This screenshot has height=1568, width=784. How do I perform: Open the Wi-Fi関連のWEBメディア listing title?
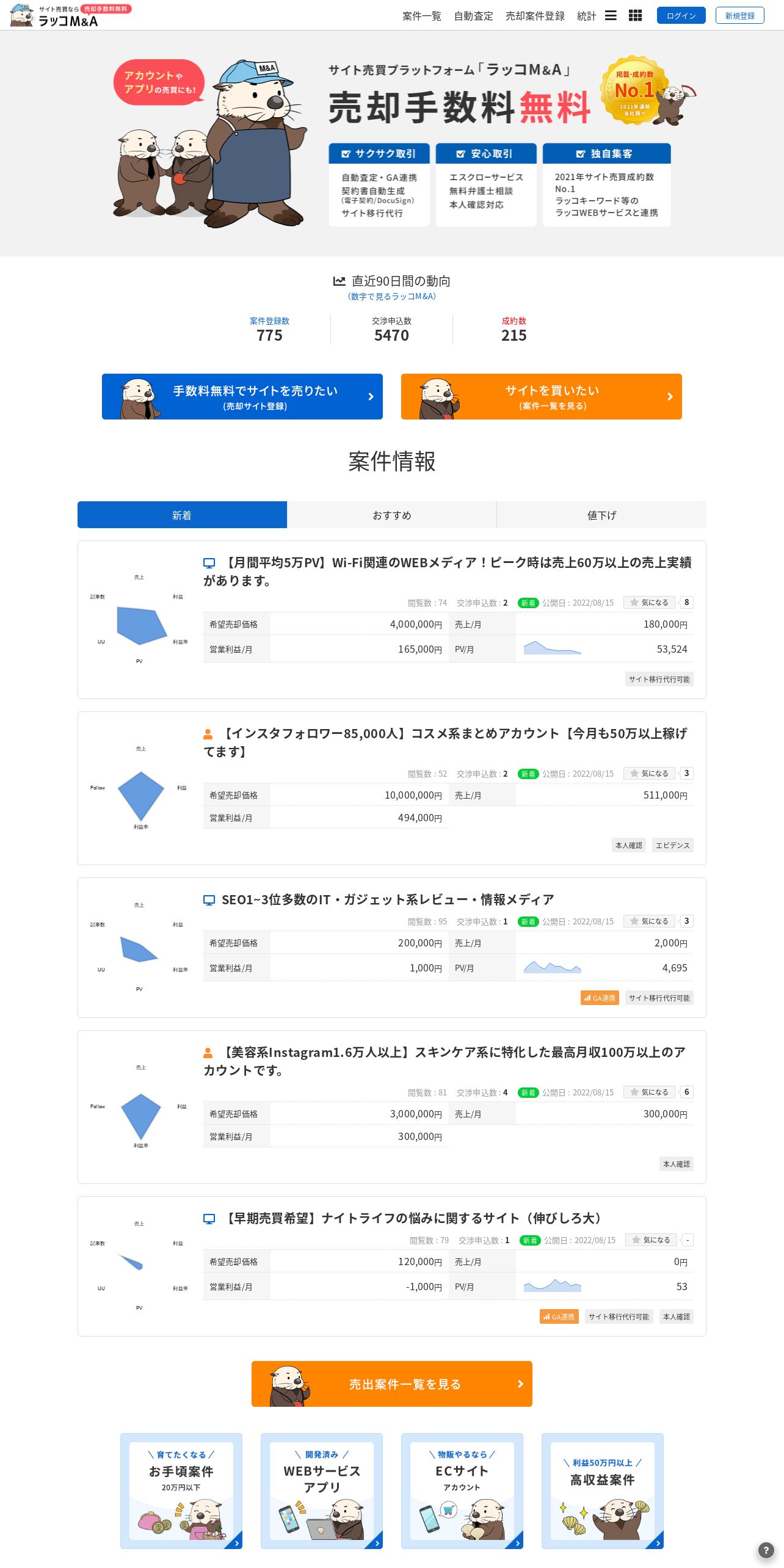click(x=448, y=572)
